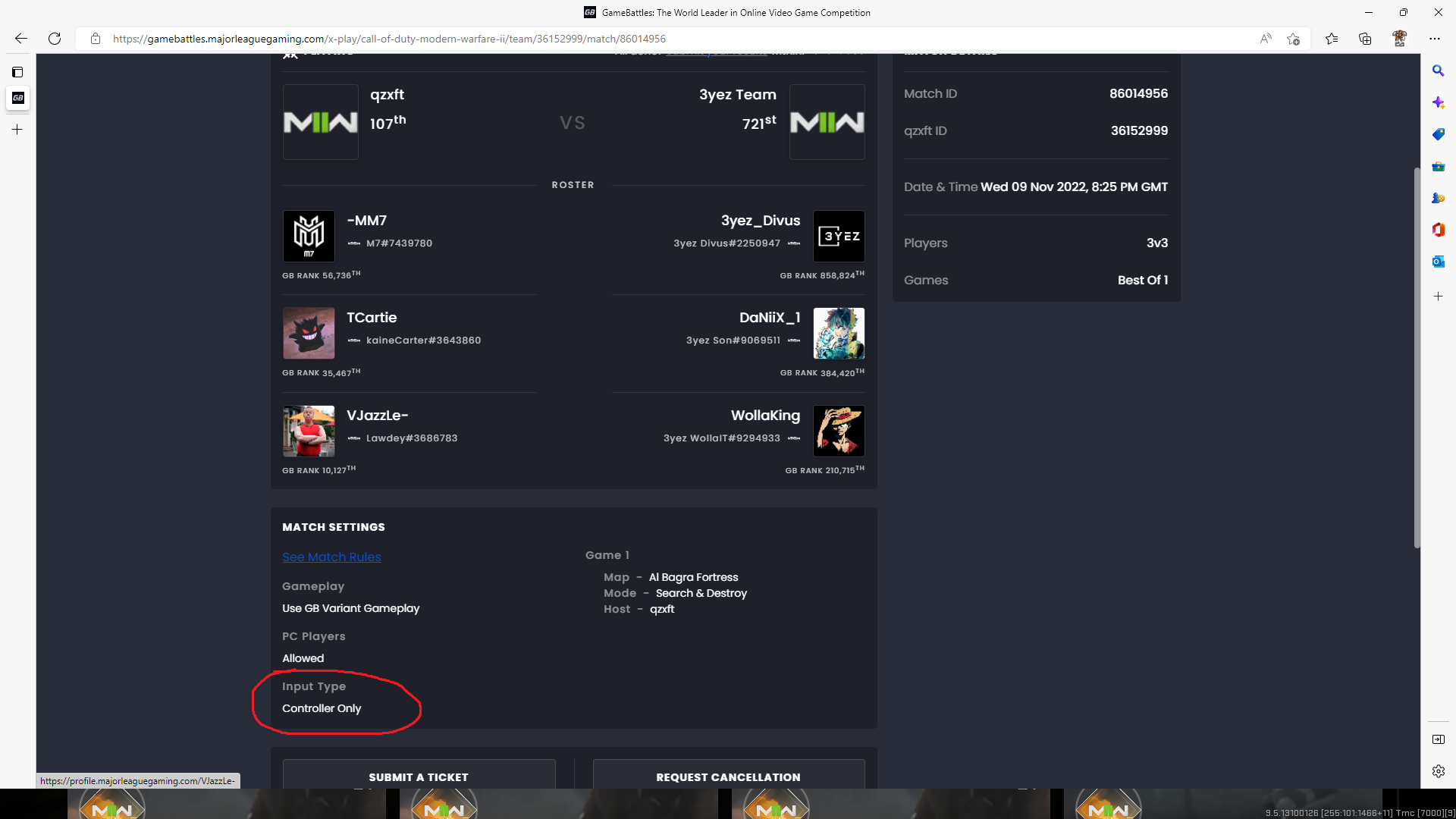Open the See Match Rules link
This screenshot has height=819, width=1456.
click(331, 557)
